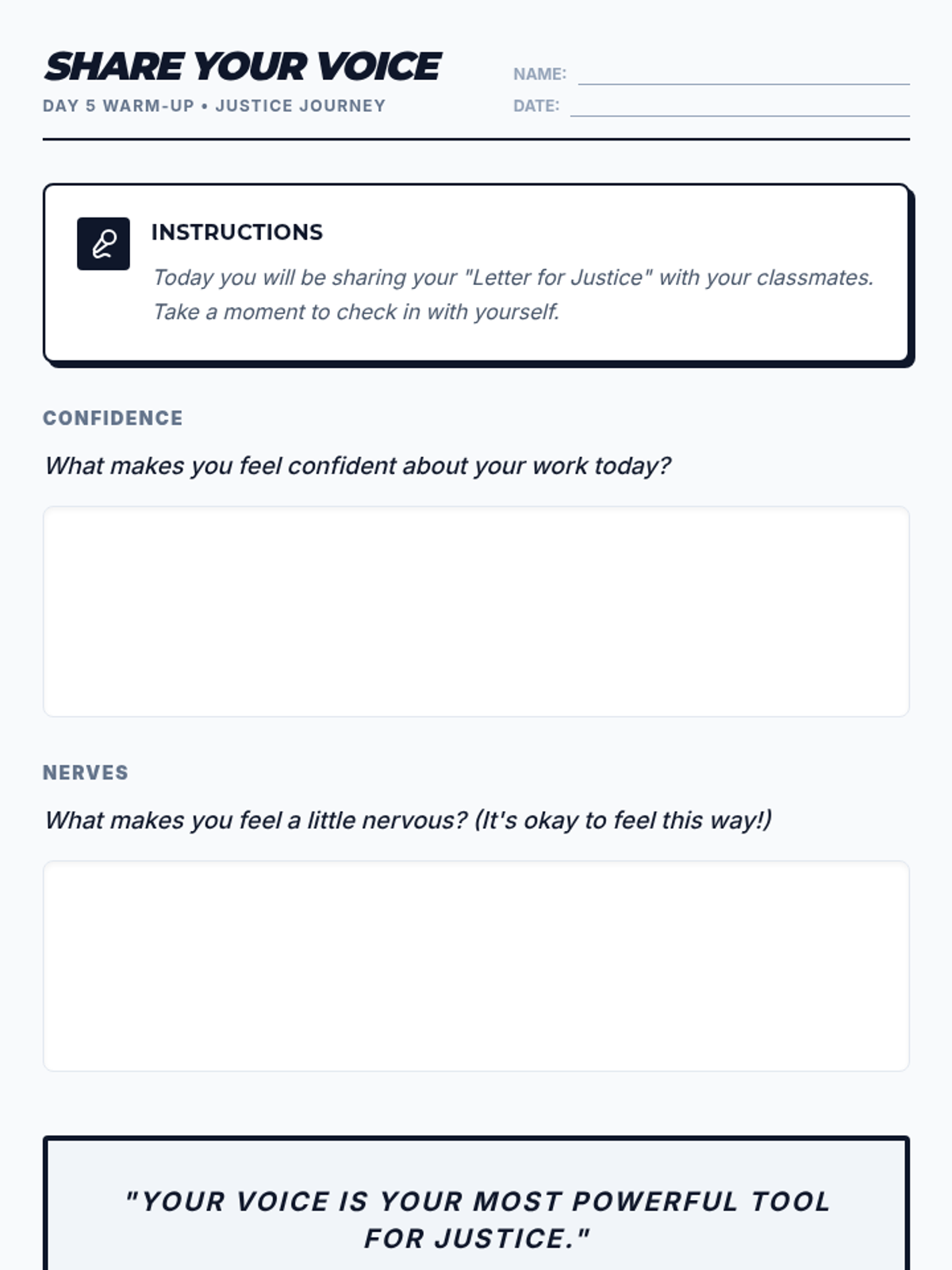Click the Name input line
The image size is (952, 1270).
[x=743, y=75]
